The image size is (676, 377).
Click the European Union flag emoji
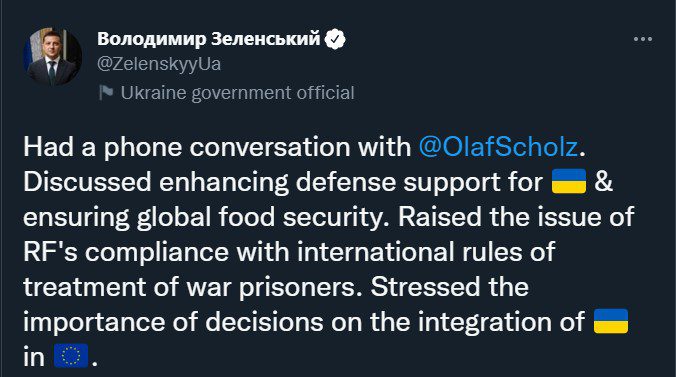pos(71,356)
